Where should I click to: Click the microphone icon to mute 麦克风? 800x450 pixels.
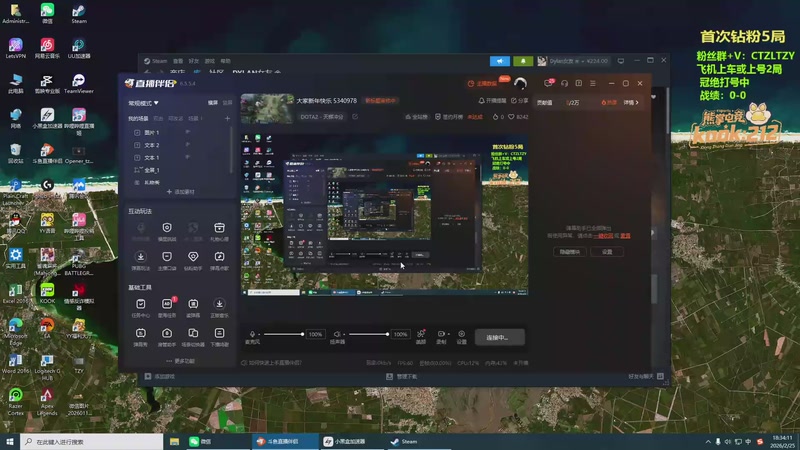coord(252,334)
